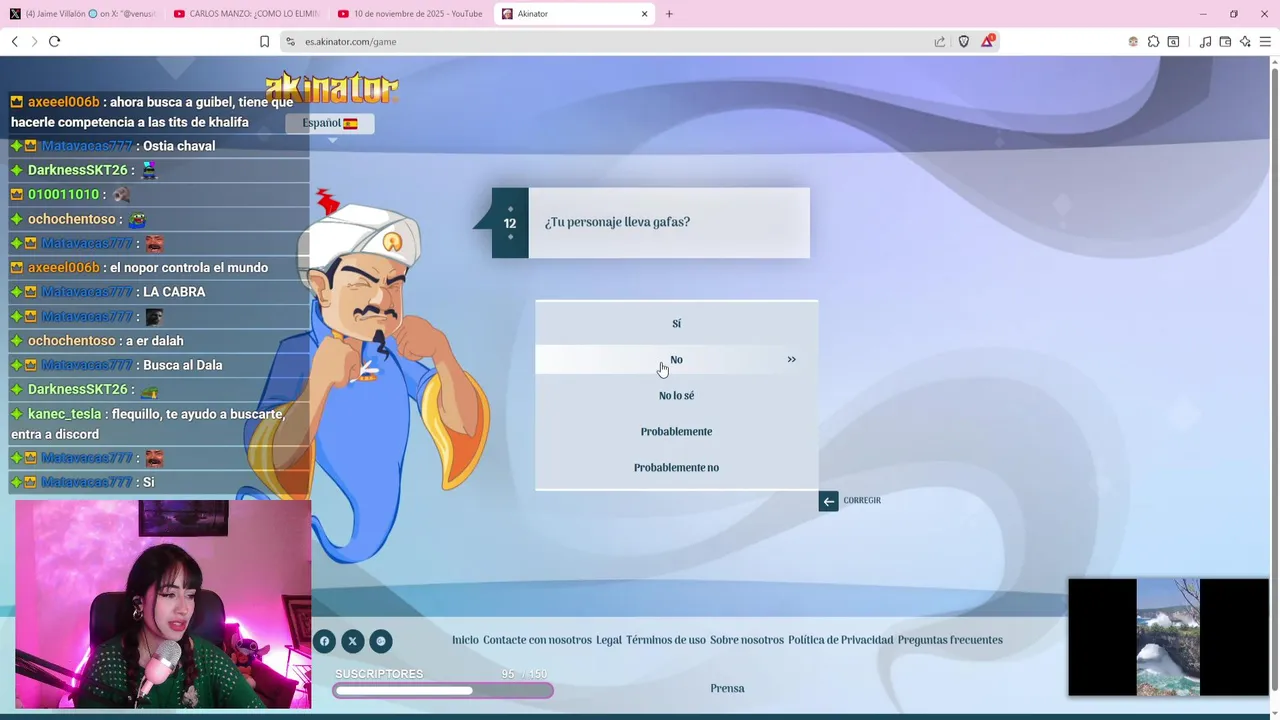The height and width of the screenshot is (720, 1280).
Task: Open the music note playlist icon
Action: [1205, 41]
